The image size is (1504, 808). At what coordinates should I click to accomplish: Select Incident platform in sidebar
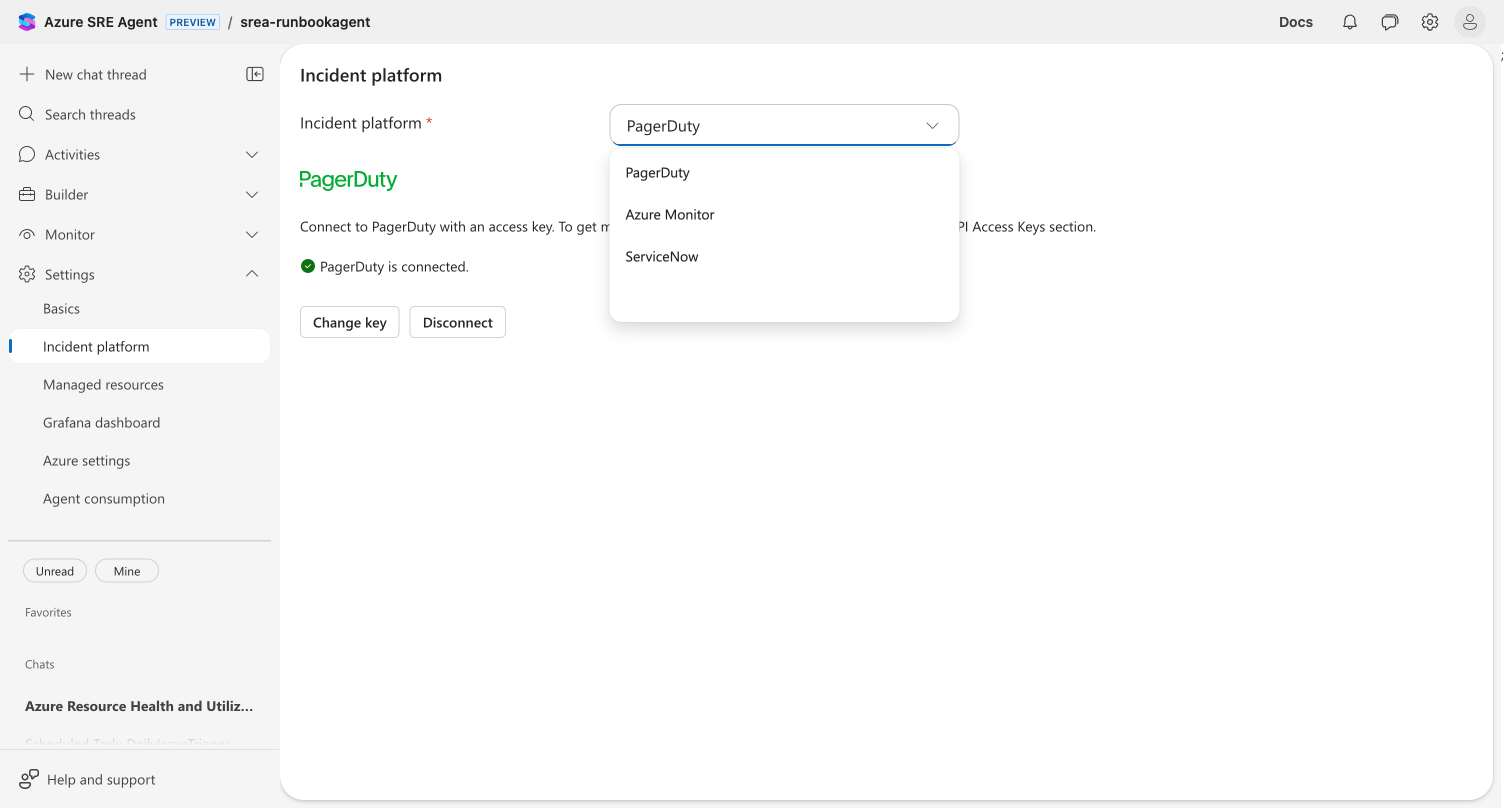[139, 347]
